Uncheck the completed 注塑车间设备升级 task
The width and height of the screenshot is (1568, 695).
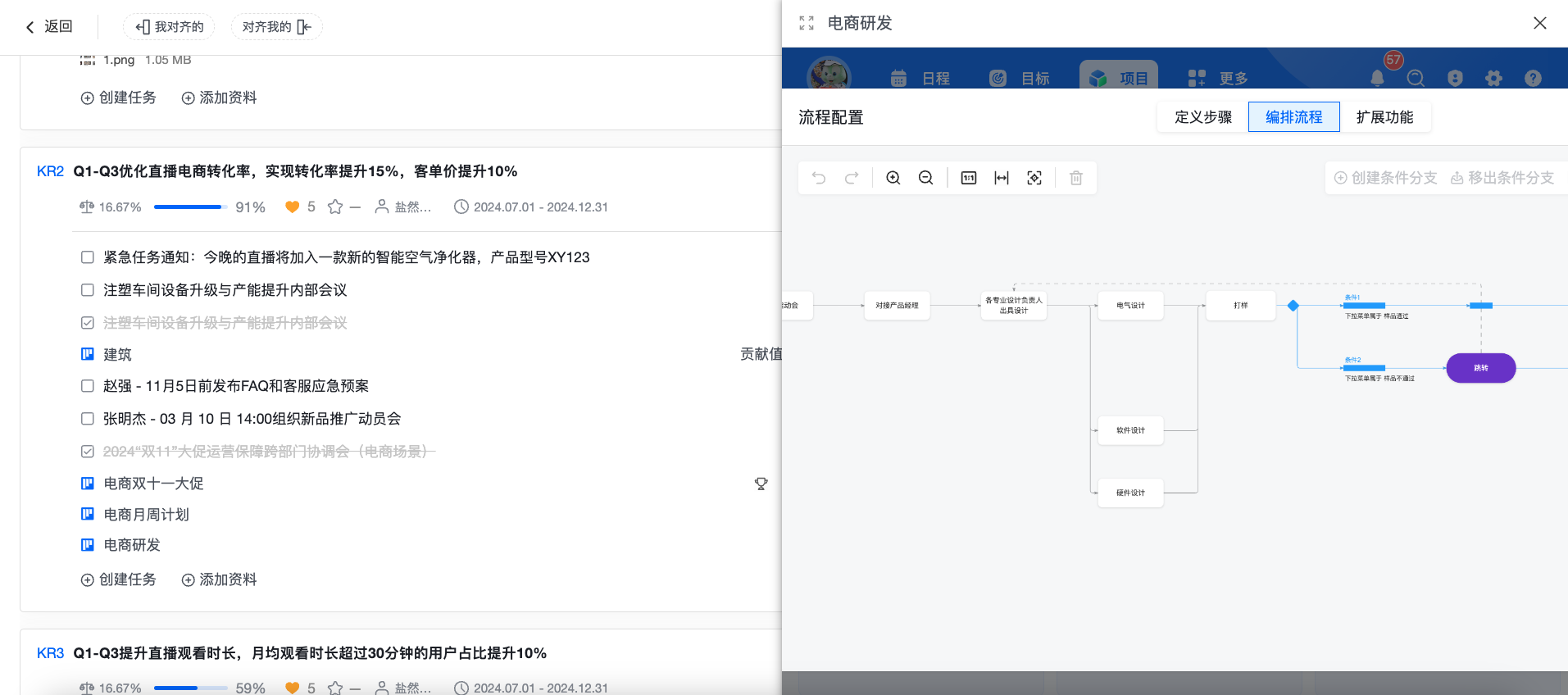(x=88, y=323)
